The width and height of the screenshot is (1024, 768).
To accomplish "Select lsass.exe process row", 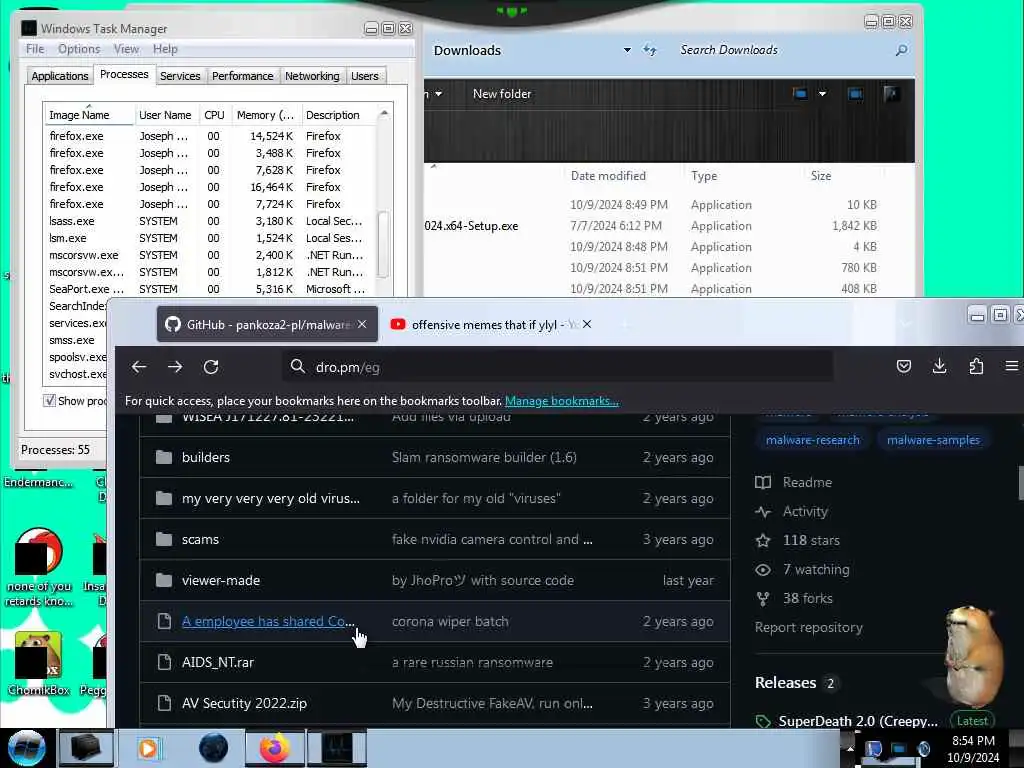I will coord(209,221).
